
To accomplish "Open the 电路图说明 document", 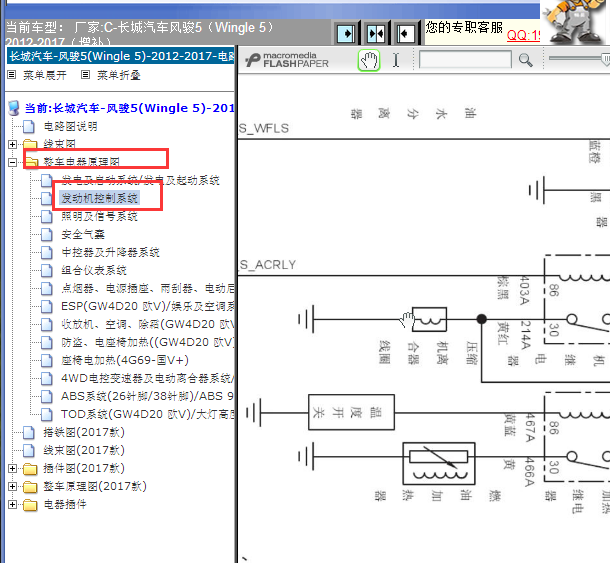I will pos(70,126).
